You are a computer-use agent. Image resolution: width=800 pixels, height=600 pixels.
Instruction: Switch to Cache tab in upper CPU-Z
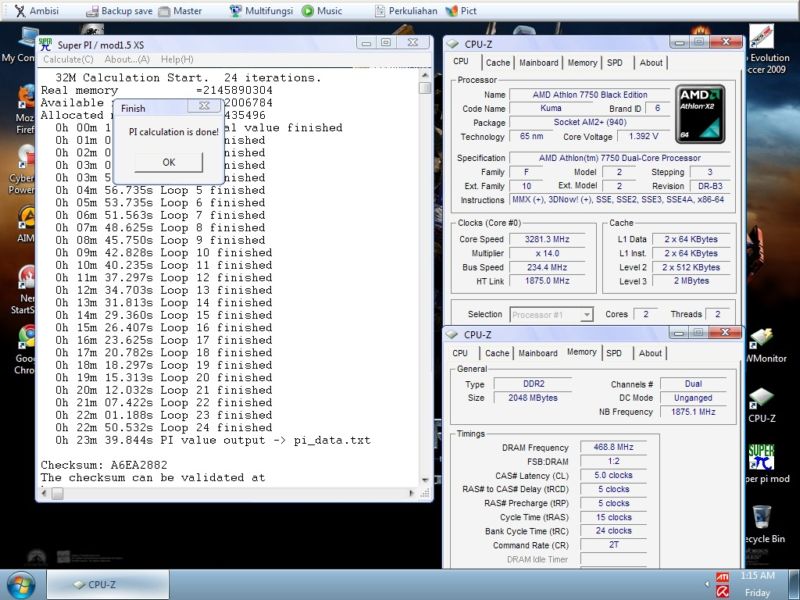tap(497, 62)
